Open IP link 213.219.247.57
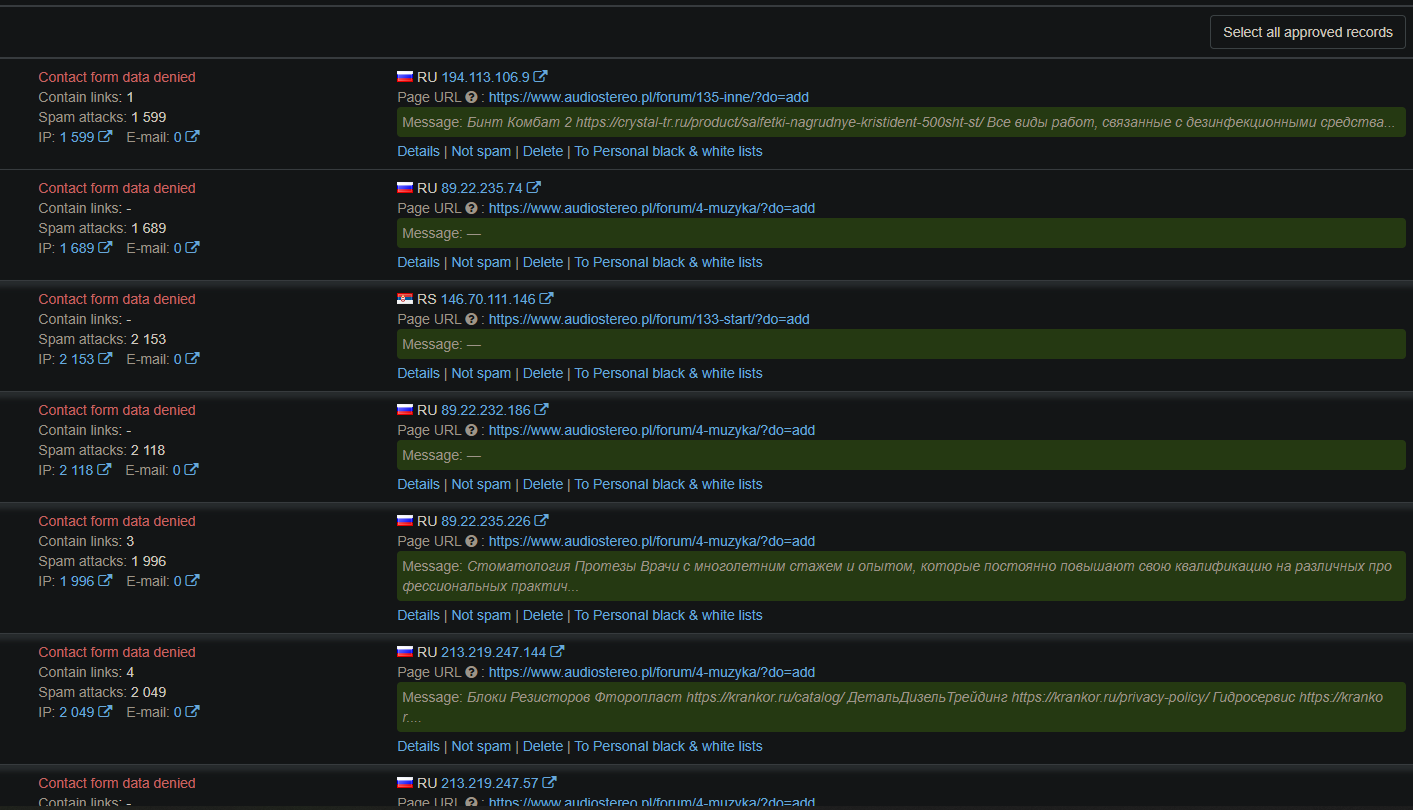 pos(490,783)
